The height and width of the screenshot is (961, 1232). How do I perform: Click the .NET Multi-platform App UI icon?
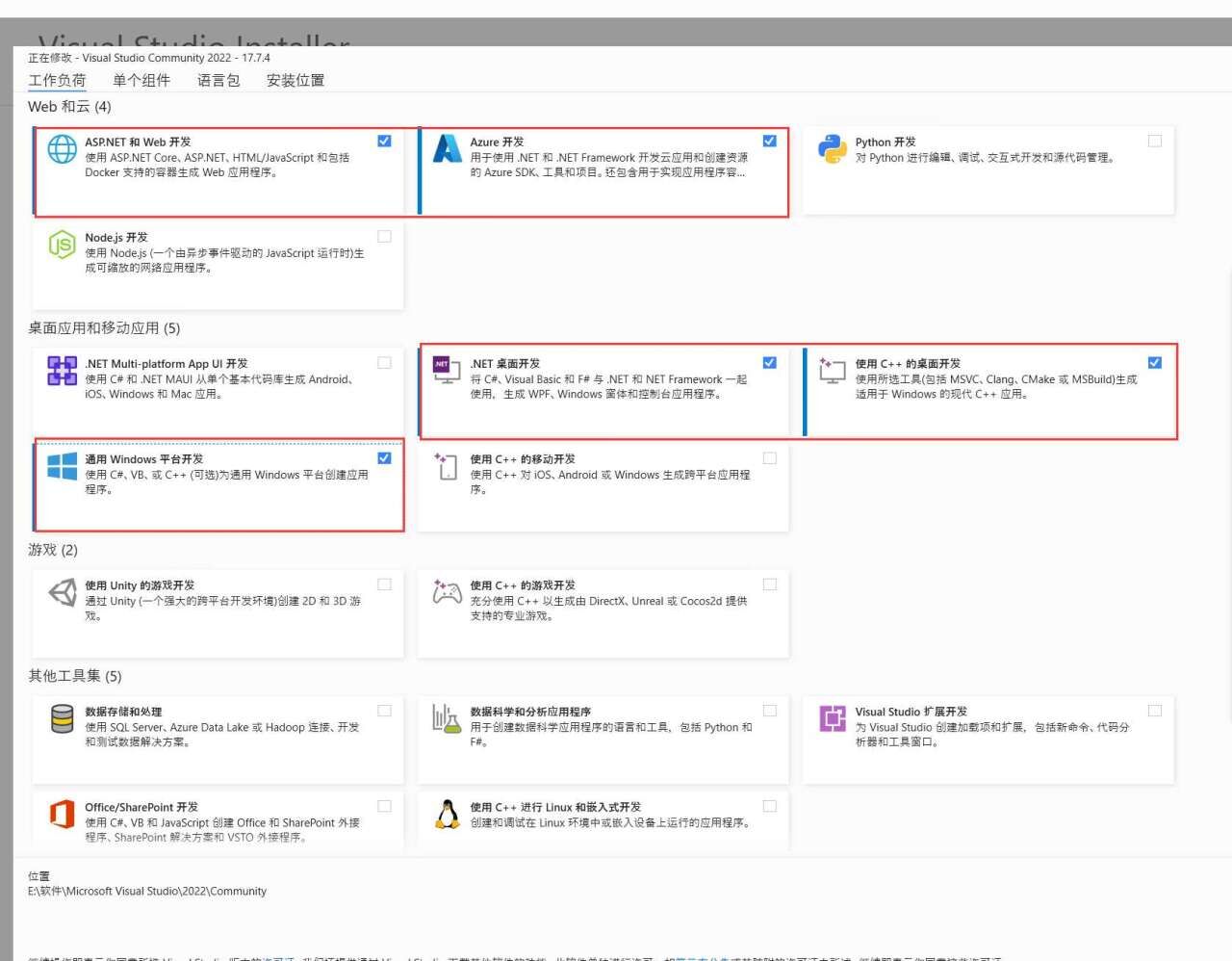click(x=63, y=371)
